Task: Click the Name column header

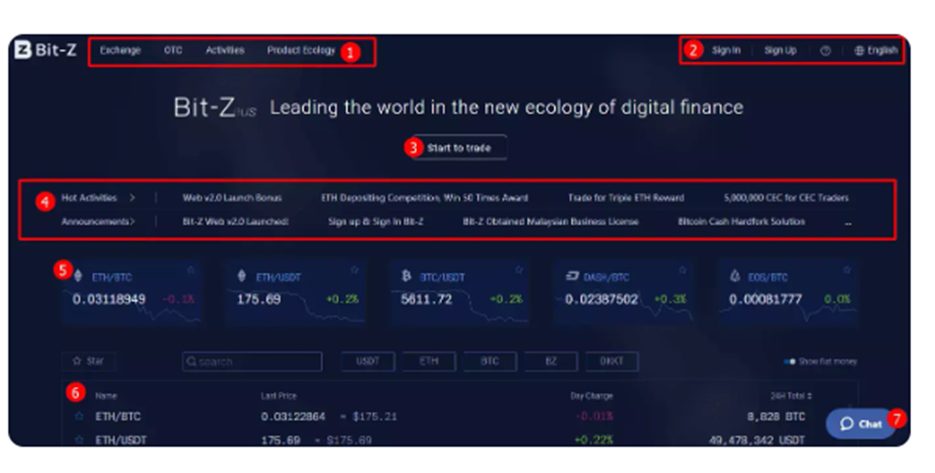Action: pyautogui.click(x=106, y=395)
